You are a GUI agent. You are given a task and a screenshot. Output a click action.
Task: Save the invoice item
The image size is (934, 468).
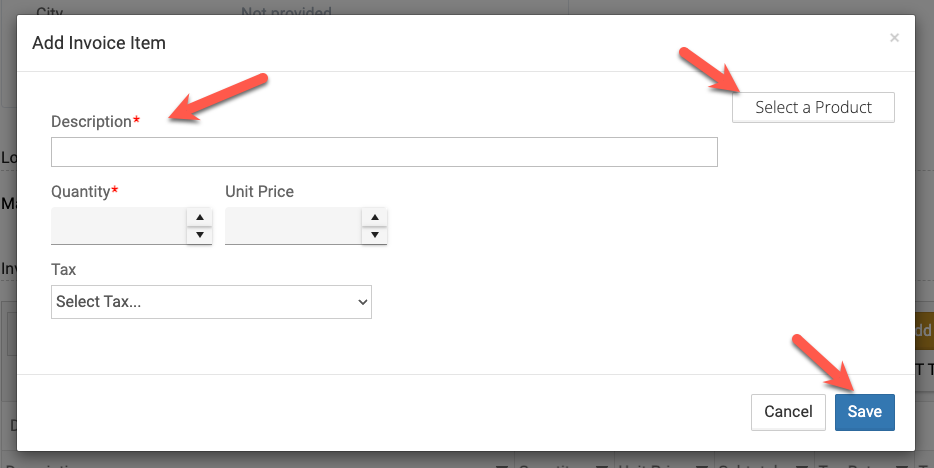coord(864,411)
